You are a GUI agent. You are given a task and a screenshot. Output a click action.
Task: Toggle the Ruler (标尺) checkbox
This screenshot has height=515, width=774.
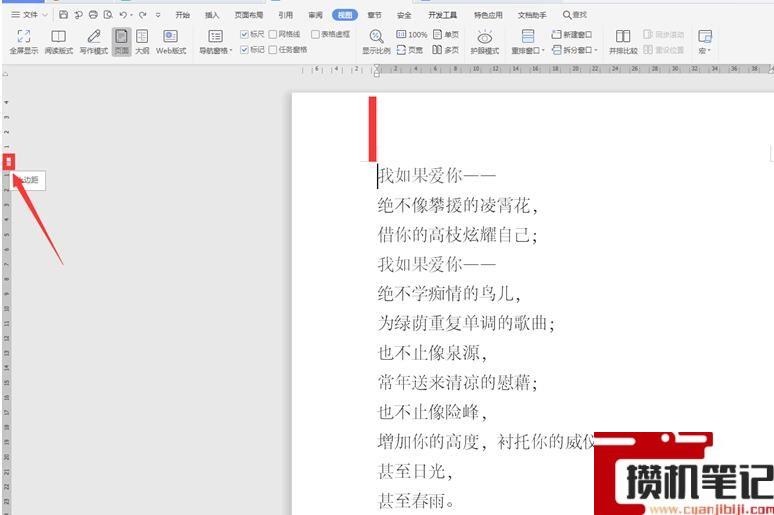(252, 34)
